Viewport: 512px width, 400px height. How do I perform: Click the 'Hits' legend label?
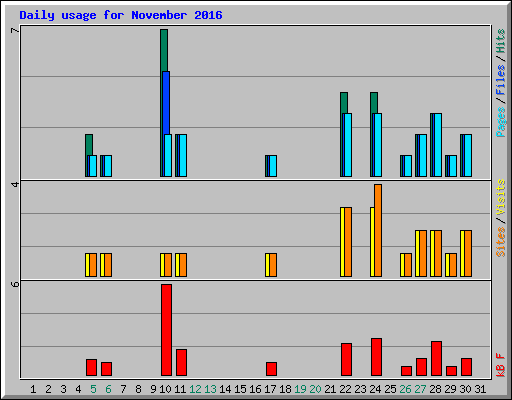(500, 41)
